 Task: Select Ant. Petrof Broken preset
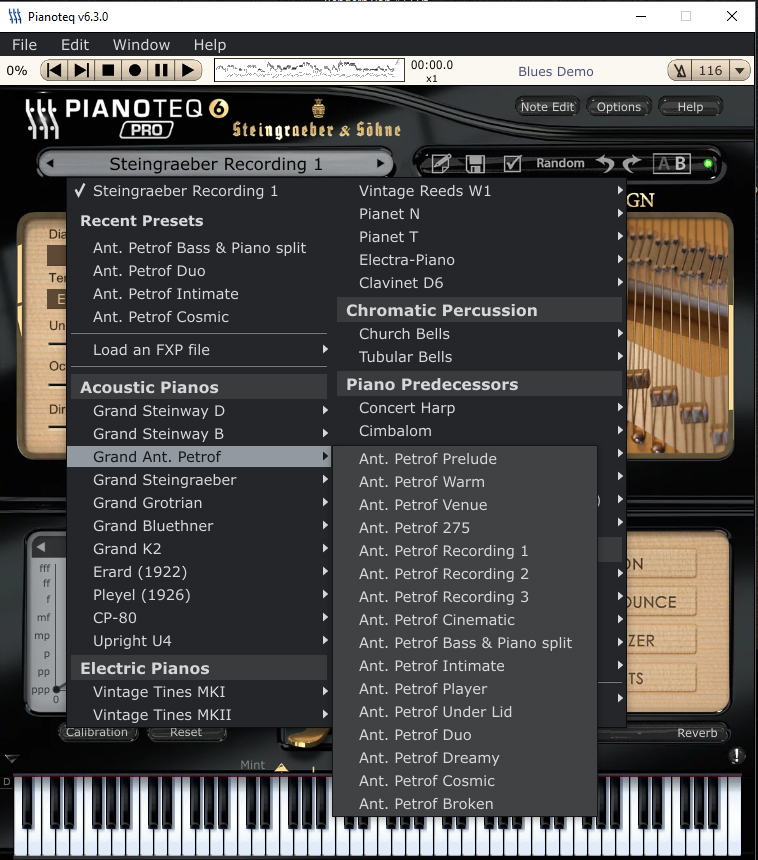point(465,805)
